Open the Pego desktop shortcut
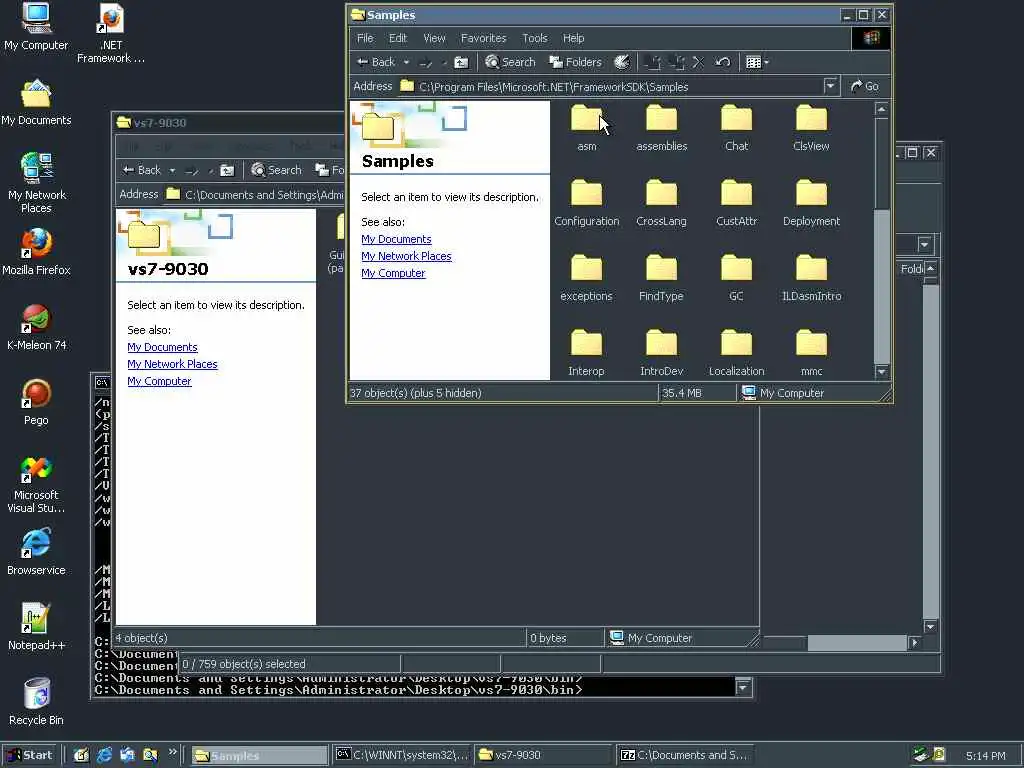The height and width of the screenshot is (768, 1024). [36, 402]
